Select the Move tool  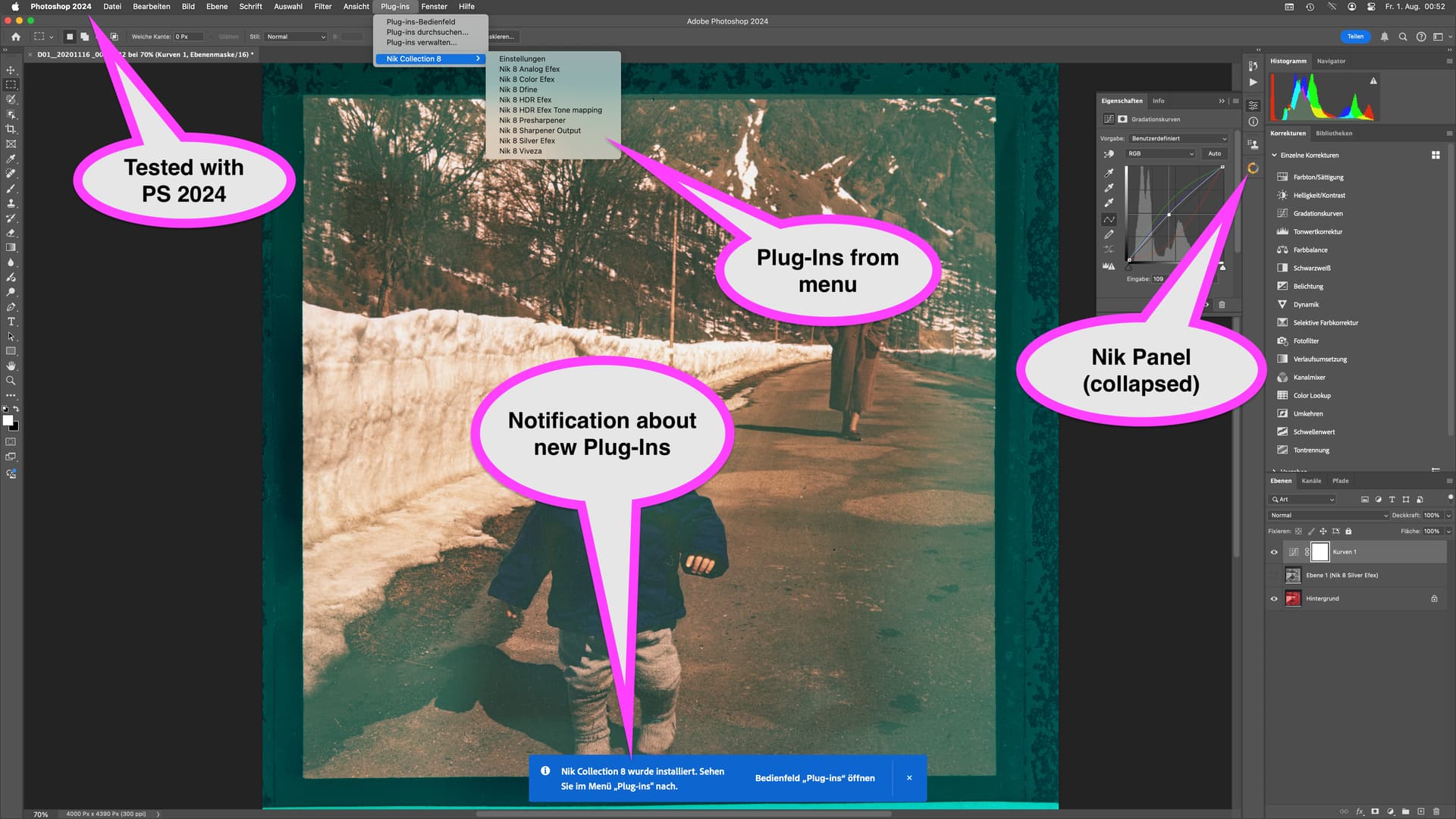[11, 70]
